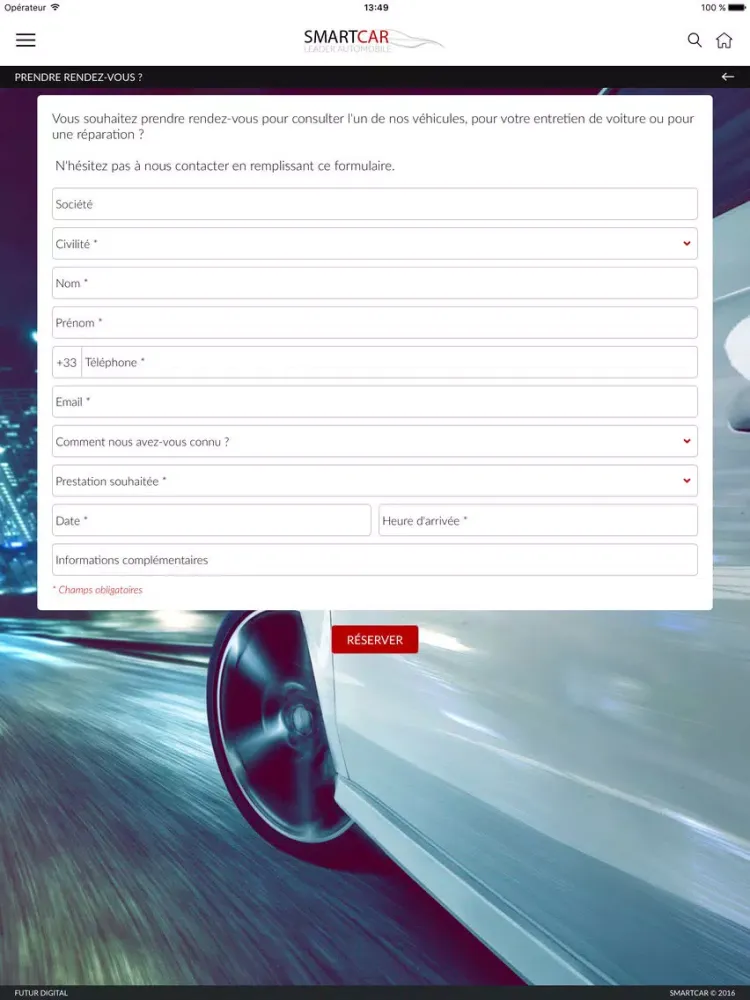Click 'N'hésitez pas à nous contacter' text
Viewport: 750px width, 1000px height.
[x=224, y=166]
